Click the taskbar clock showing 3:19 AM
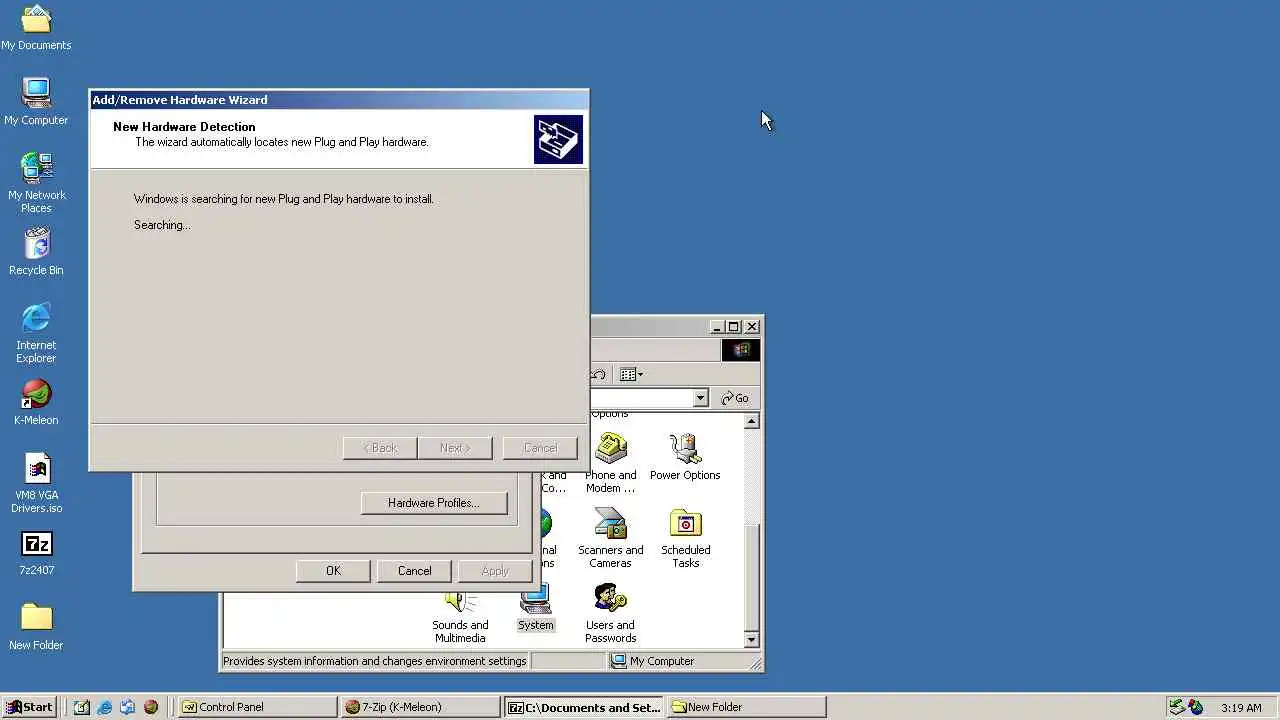This screenshot has width=1280, height=720. click(1241, 708)
